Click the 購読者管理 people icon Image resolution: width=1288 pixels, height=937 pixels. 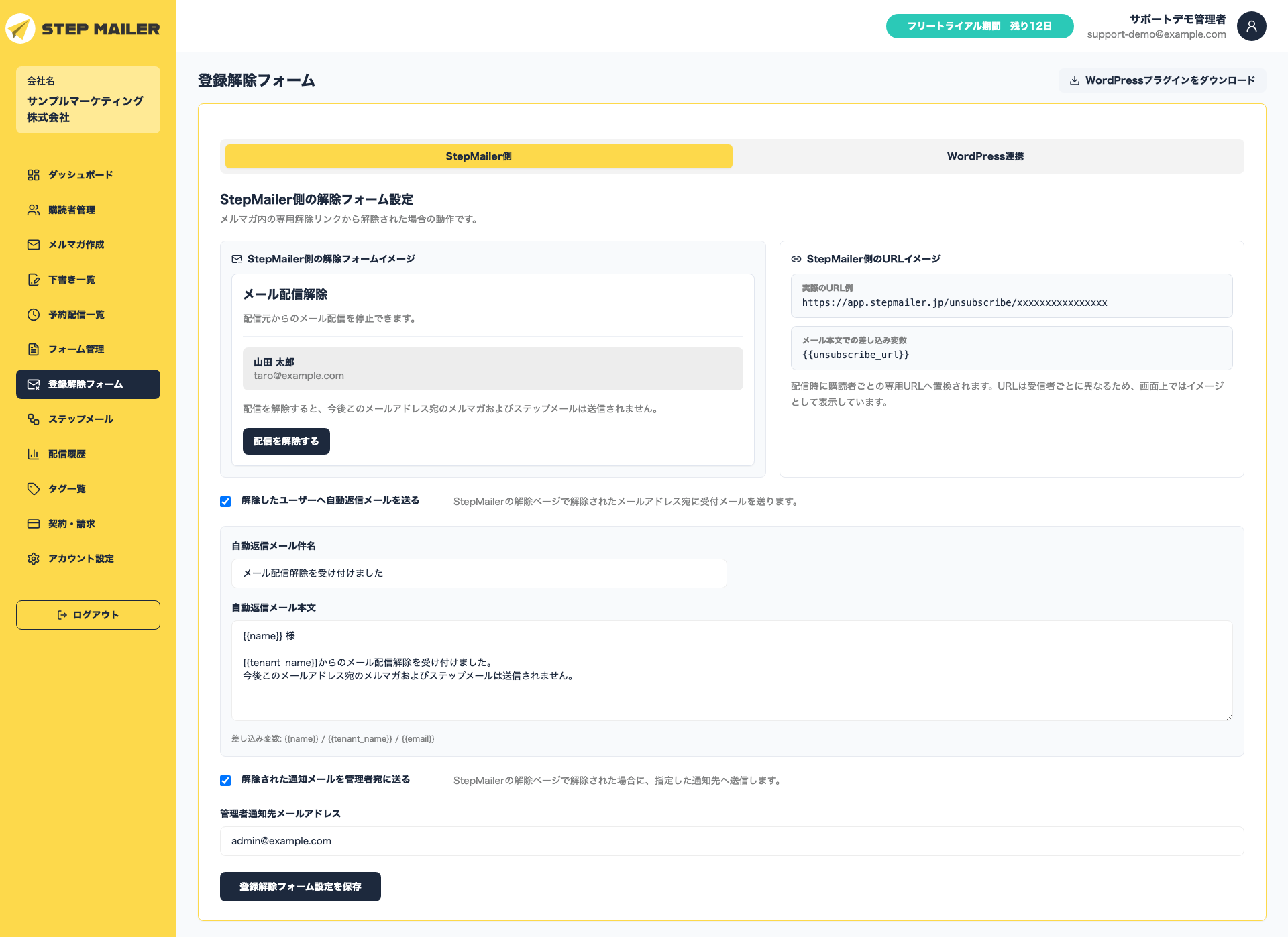click(34, 210)
